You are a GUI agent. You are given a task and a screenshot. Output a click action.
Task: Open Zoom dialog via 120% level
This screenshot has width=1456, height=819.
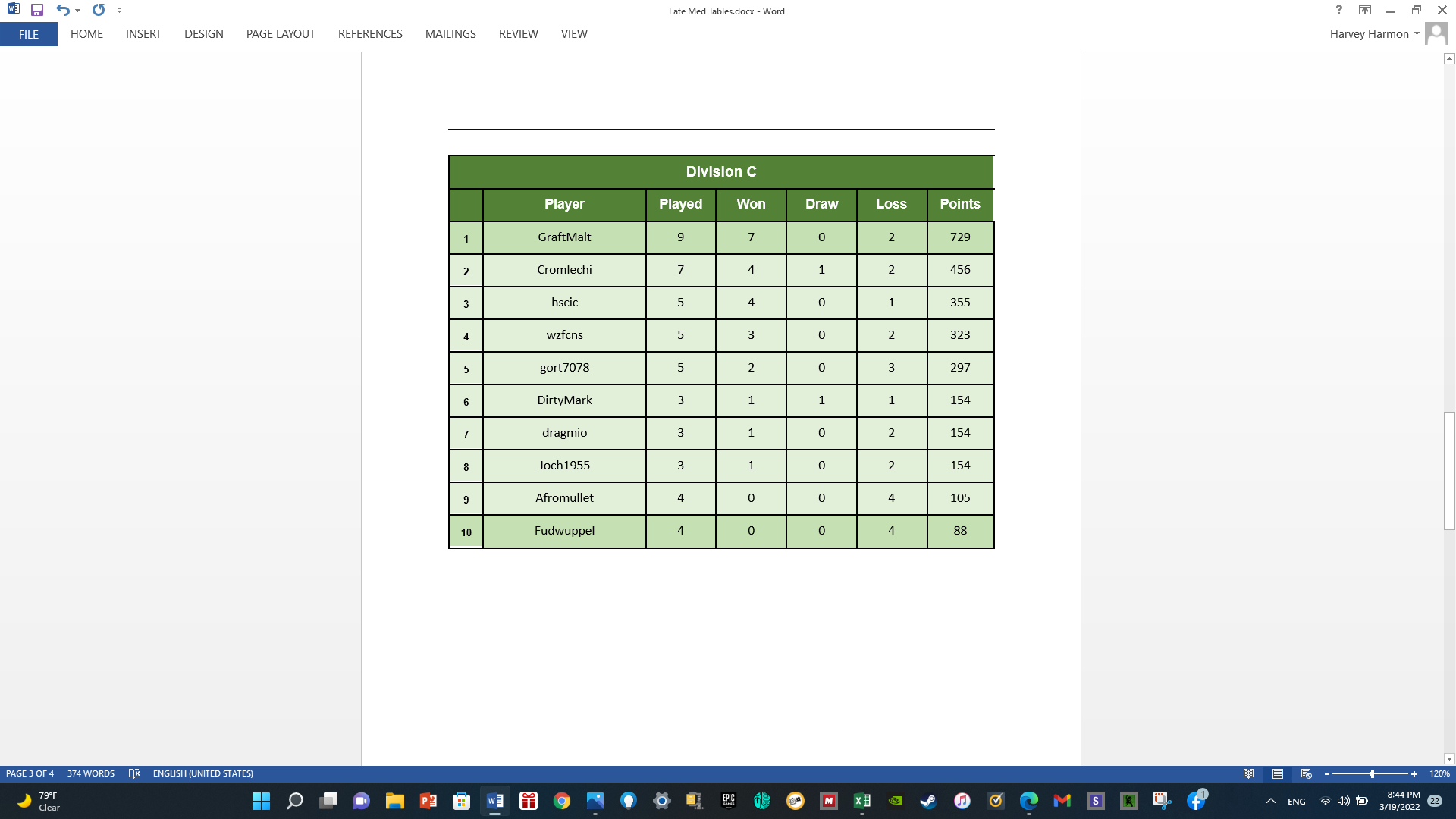[1439, 773]
